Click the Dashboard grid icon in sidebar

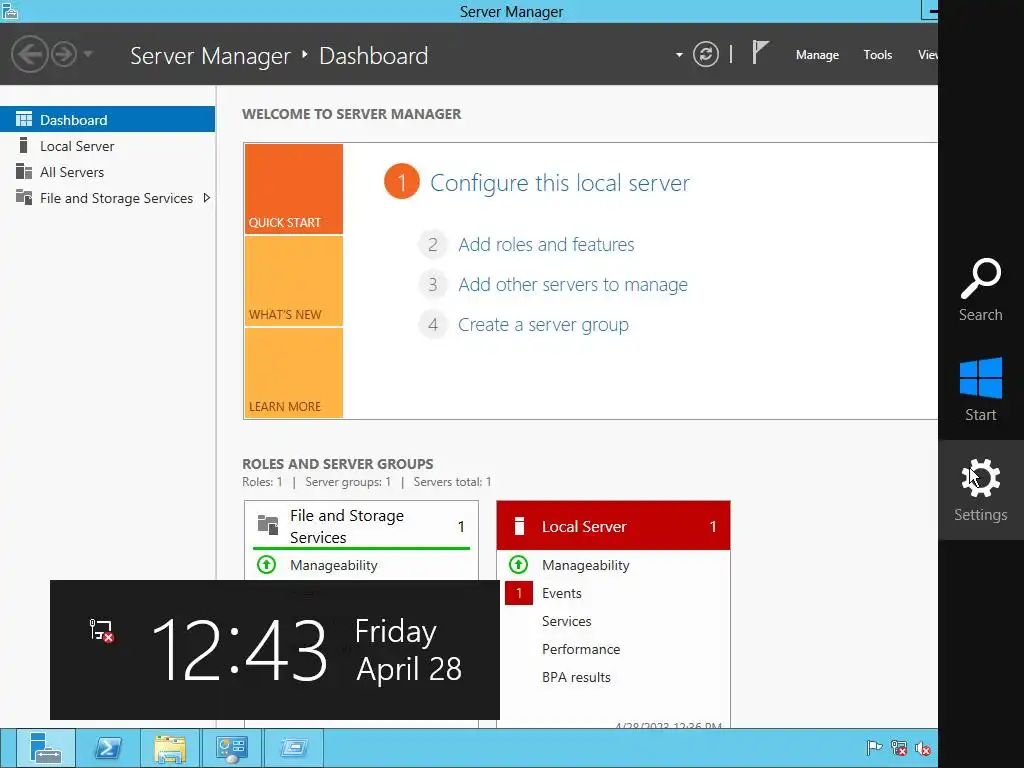(24, 119)
